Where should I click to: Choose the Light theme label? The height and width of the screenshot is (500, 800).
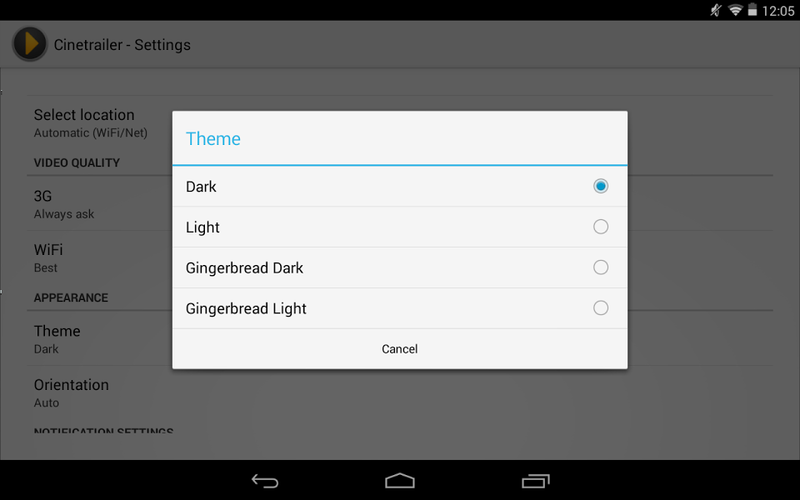203,228
